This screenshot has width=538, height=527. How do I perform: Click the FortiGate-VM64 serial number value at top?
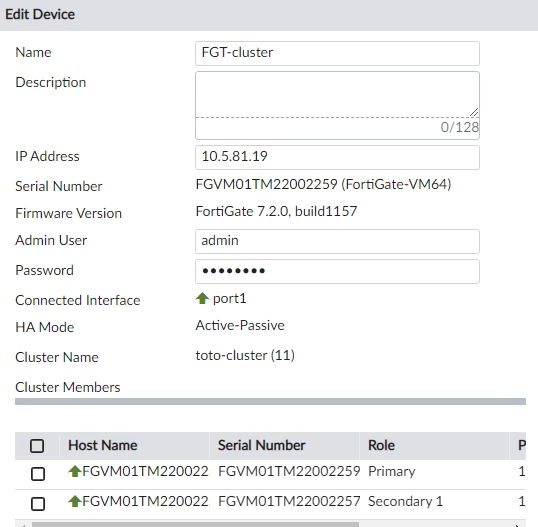(x=323, y=185)
